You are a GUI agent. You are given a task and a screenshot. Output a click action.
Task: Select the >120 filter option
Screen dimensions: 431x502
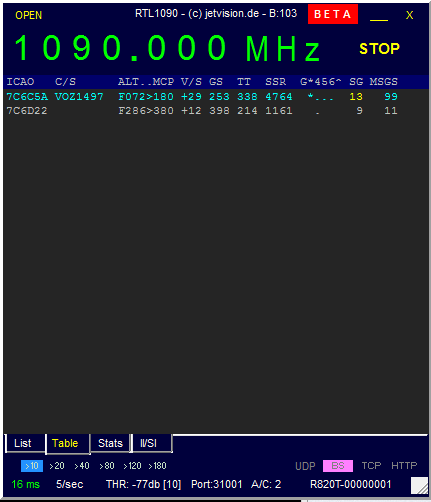pyautogui.click(x=132, y=466)
